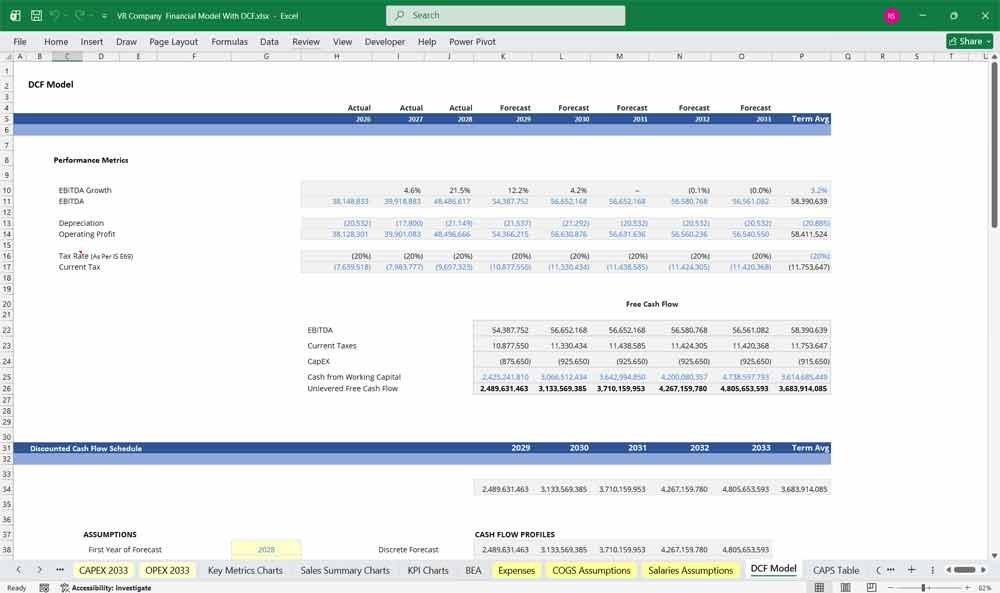Screen dimensions: 1000x593
Task: Open the Formulas ribbon tab
Action: pos(230,41)
